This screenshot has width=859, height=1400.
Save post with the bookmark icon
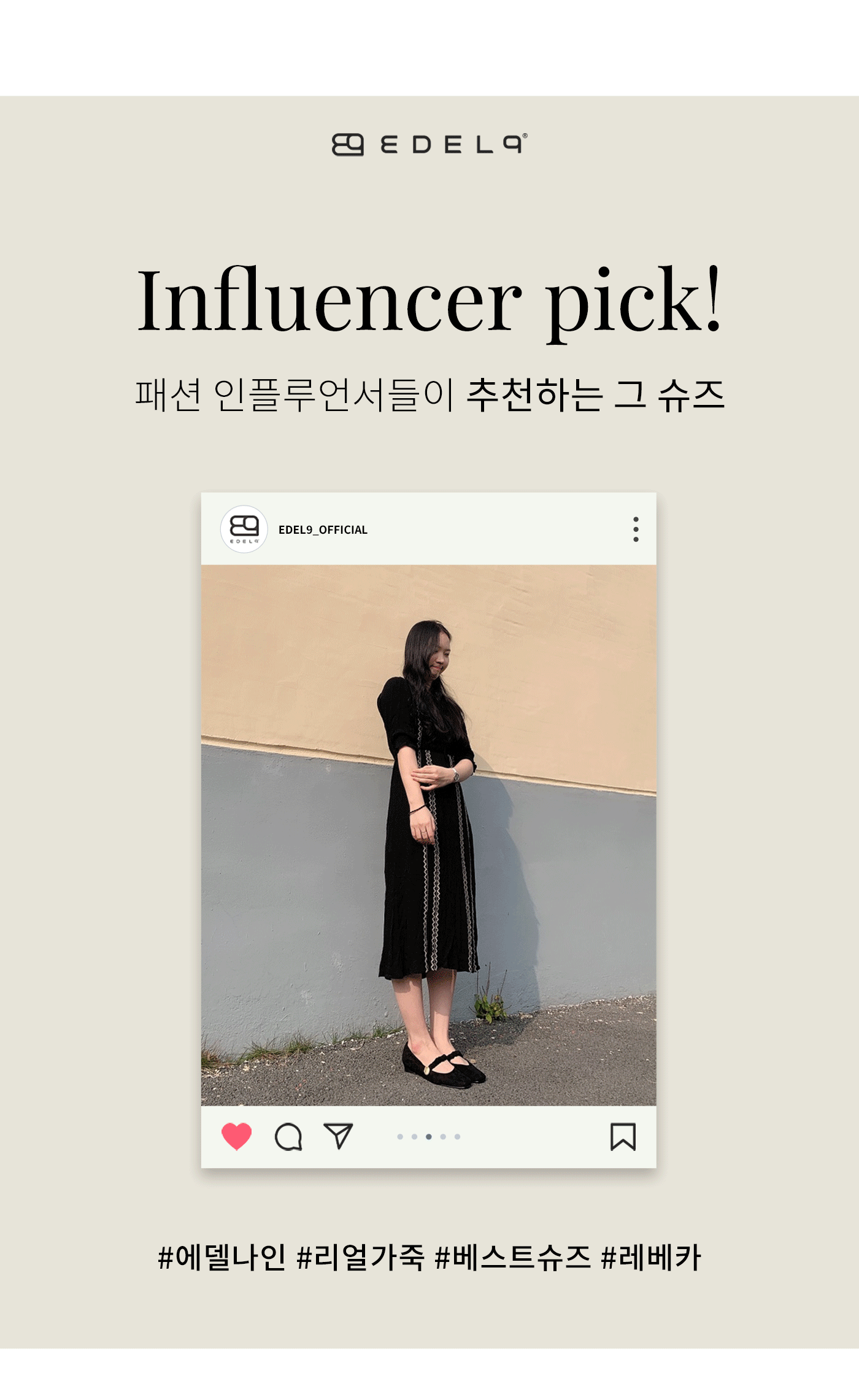point(623,1137)
